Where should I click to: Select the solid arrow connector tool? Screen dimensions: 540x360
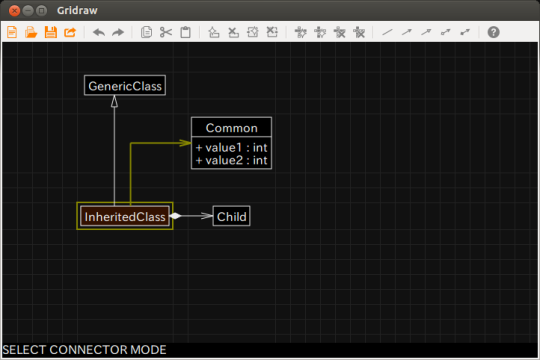click(407, 32)
